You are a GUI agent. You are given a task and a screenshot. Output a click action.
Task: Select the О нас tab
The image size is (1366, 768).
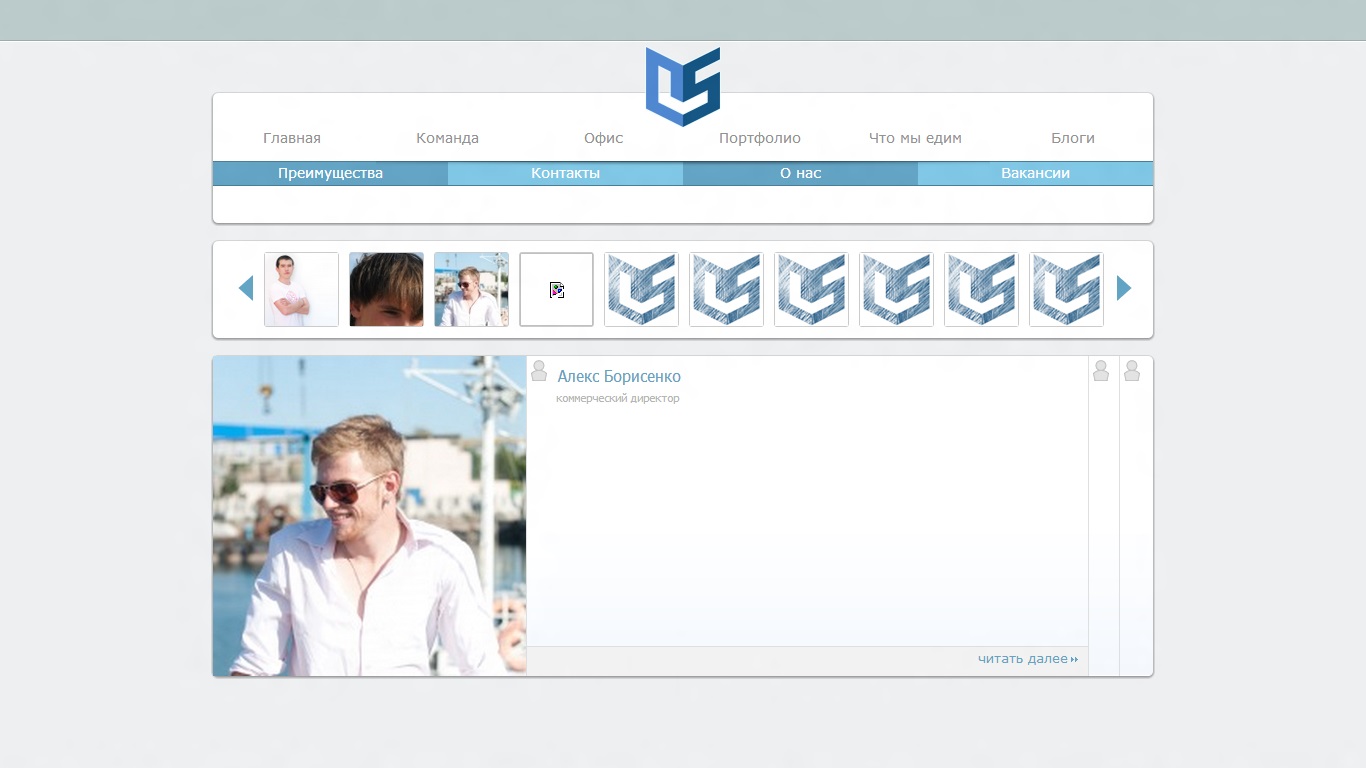(x=800, y=173)
